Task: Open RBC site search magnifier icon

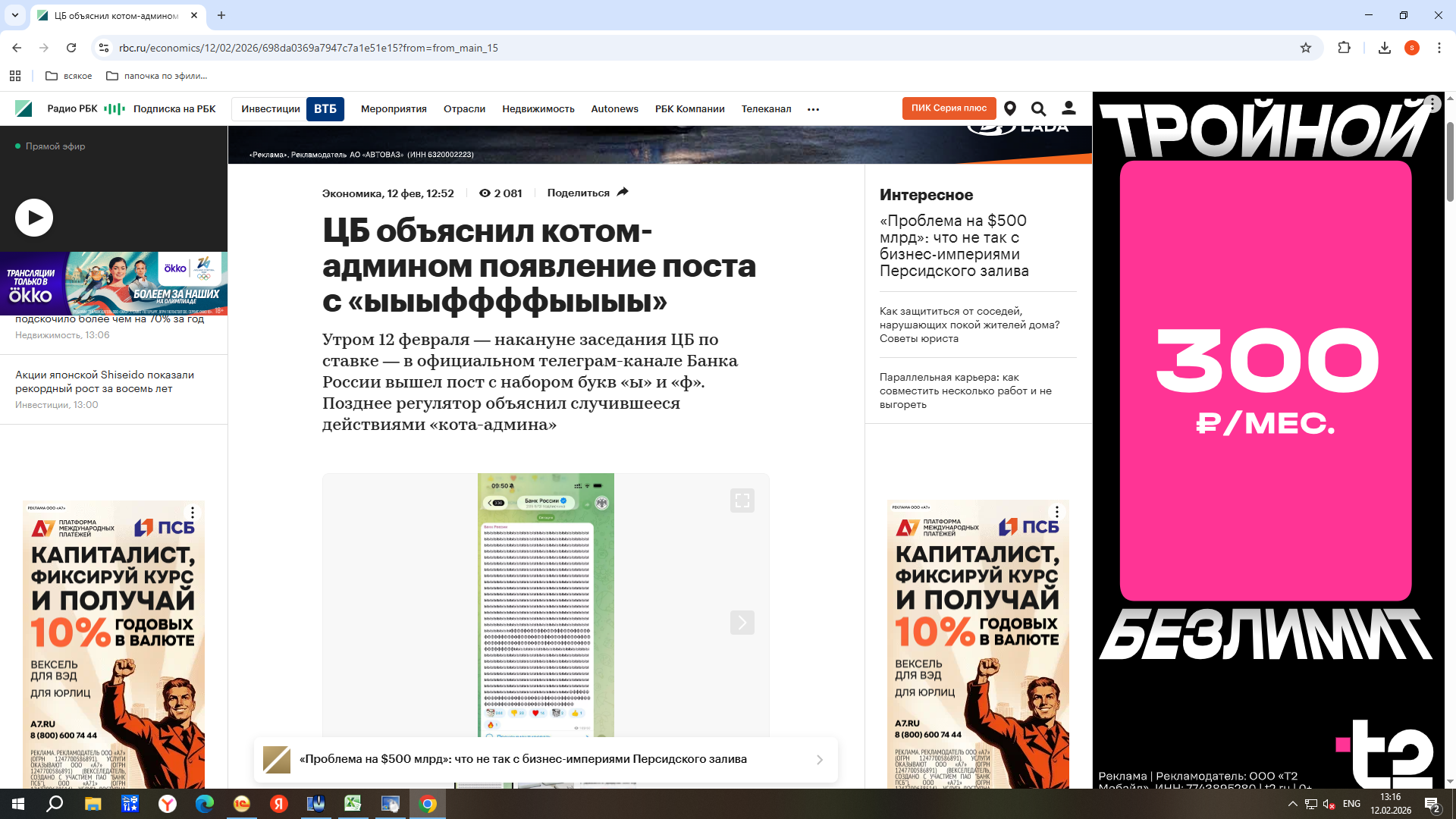Action: click(x=1038, y=108)
